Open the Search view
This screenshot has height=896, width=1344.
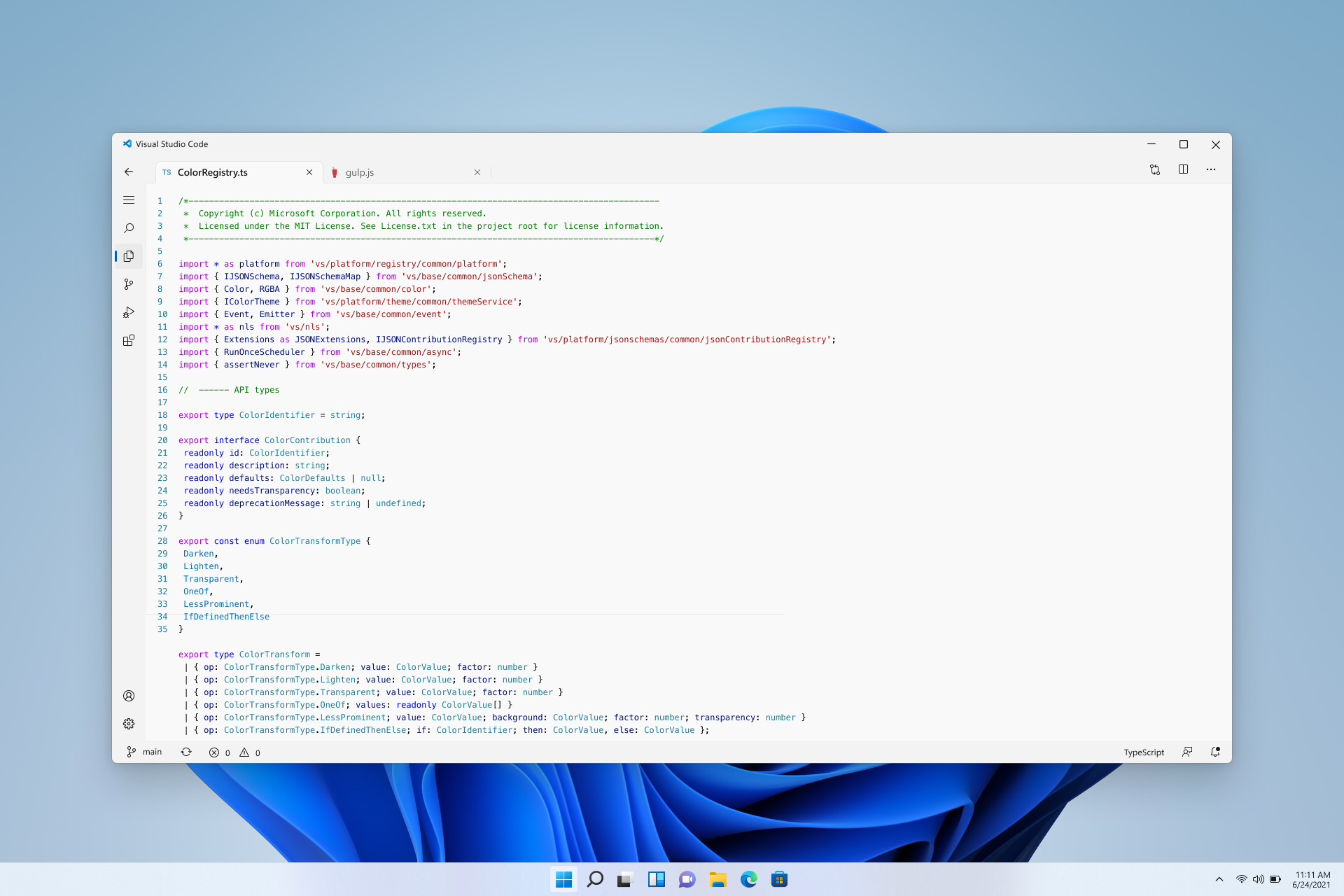129,227
